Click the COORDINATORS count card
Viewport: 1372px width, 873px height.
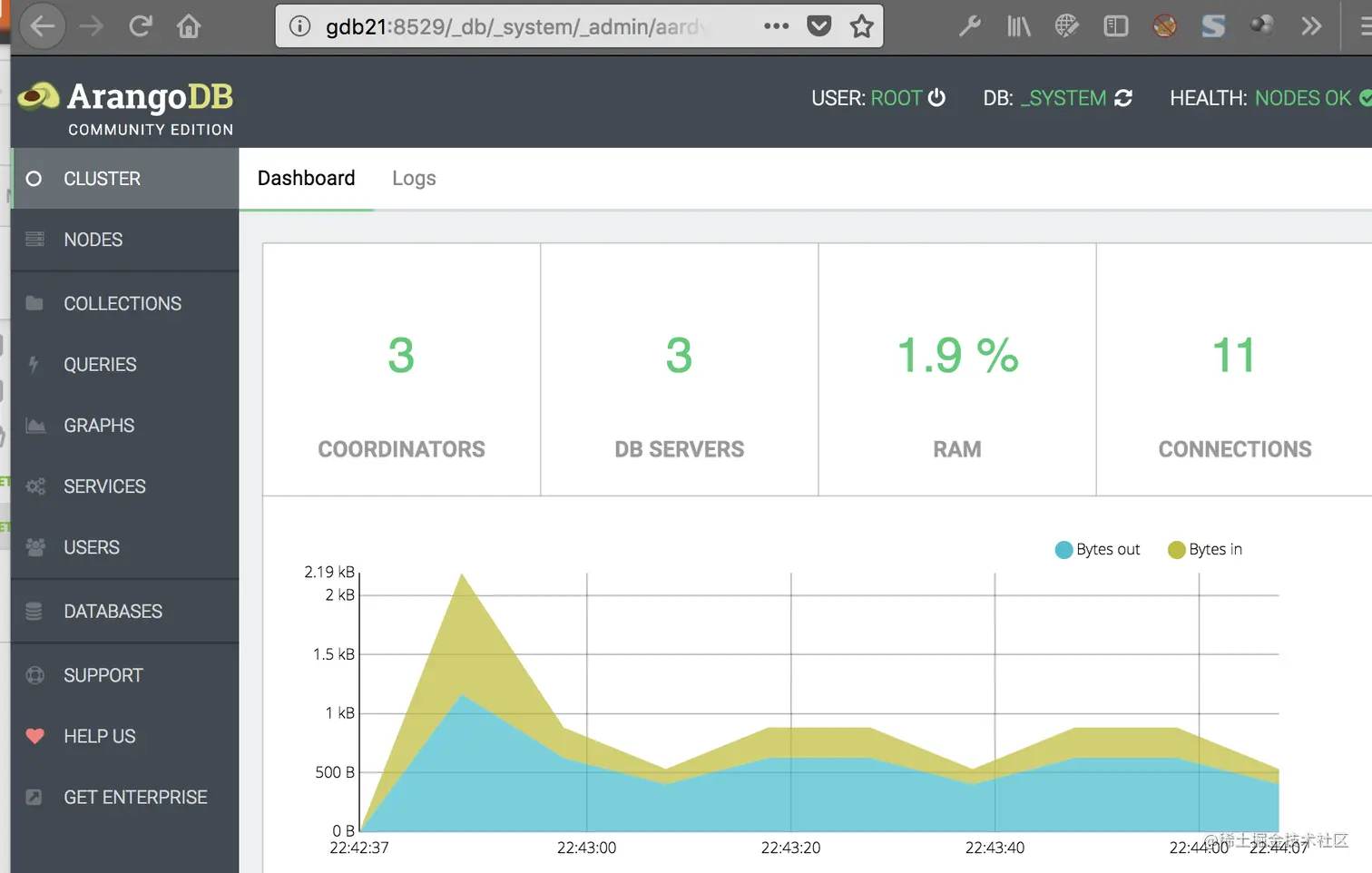click(402, 369)
